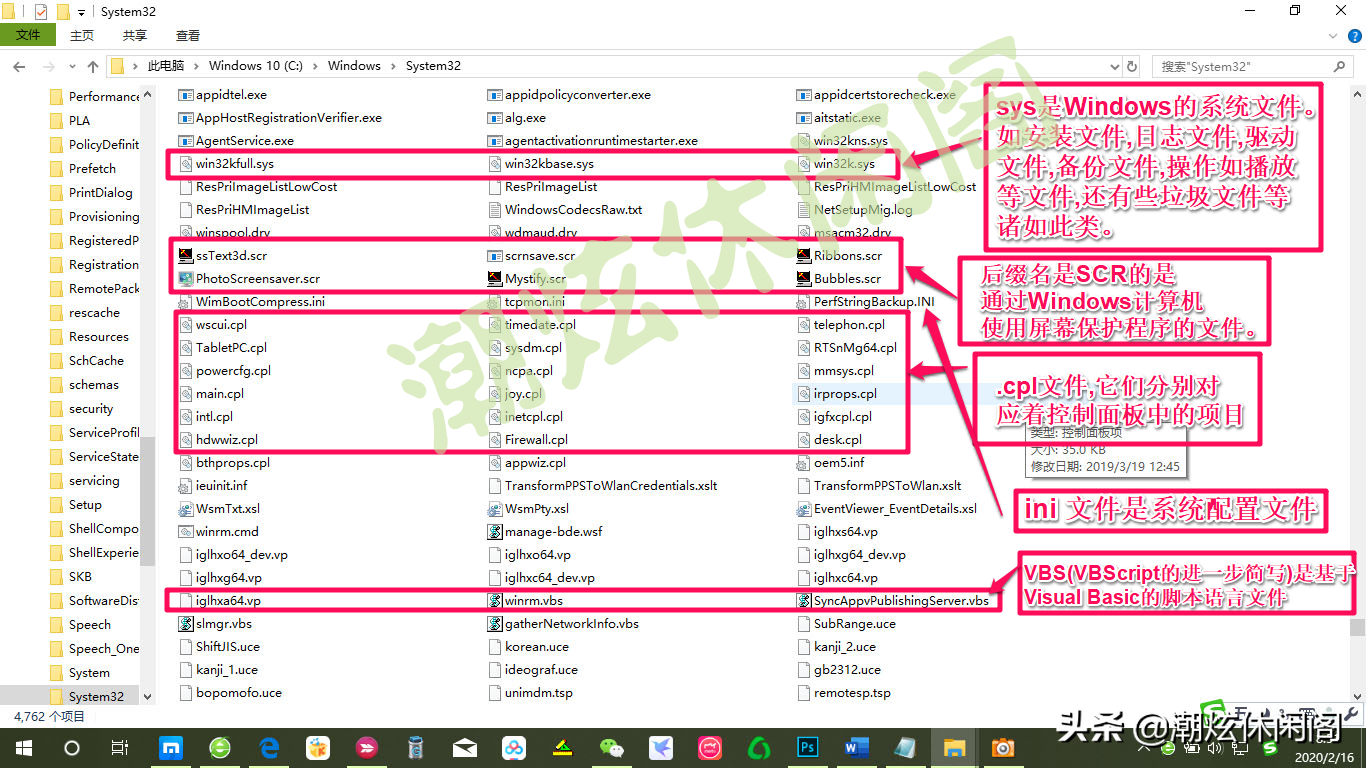Select the file name gb2312.uce
1366x768 pixels.
pos(847,670)
